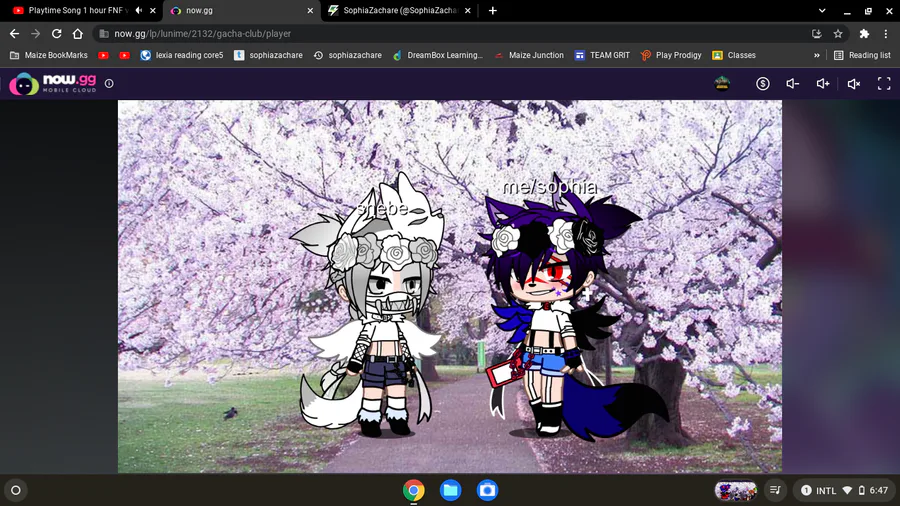Open the now.gg coin dollar icon
This screenshot has width=900, height=506.
(x=762, y=84)
